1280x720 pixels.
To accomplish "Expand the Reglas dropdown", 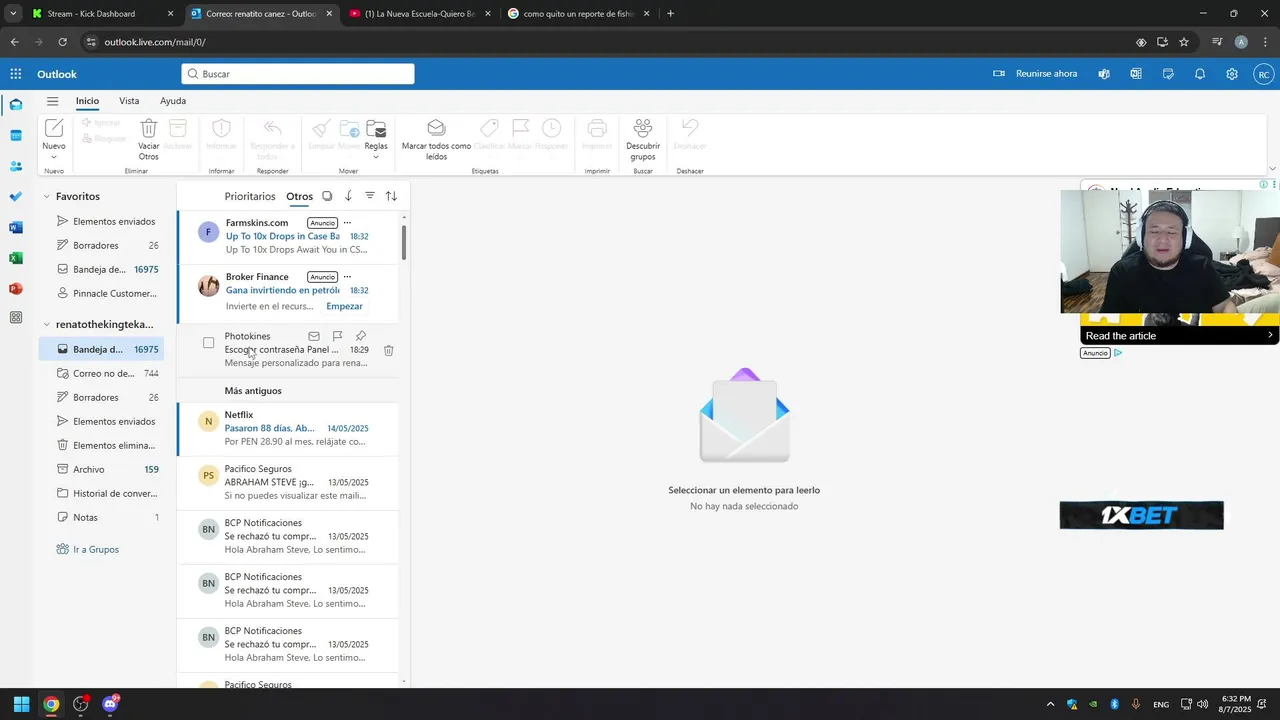I will [x=376, y=157].
